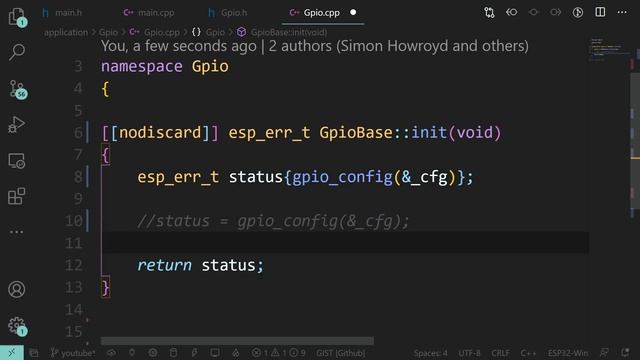This screenshot has width=640, height=360.
Task: Select ESP32-Win configuration in status bar
Action: pyautogui.click(x=568, y=353)
